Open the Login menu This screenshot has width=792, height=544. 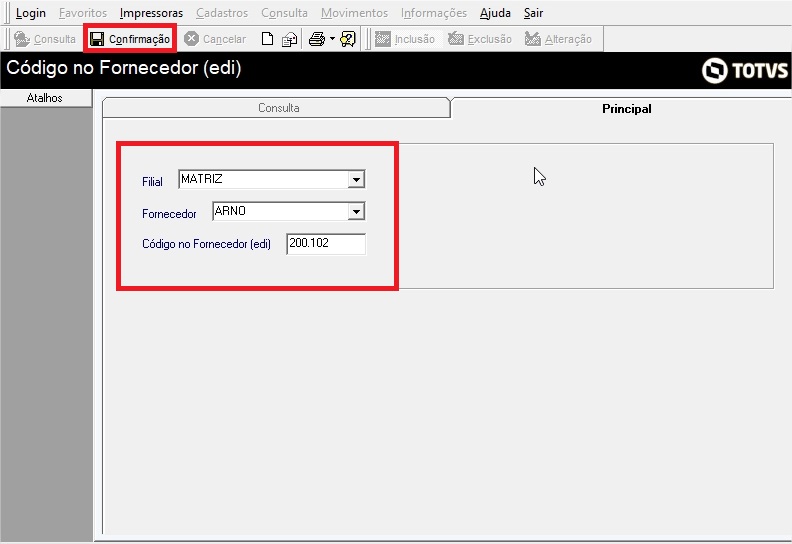[x=31, y=13]
